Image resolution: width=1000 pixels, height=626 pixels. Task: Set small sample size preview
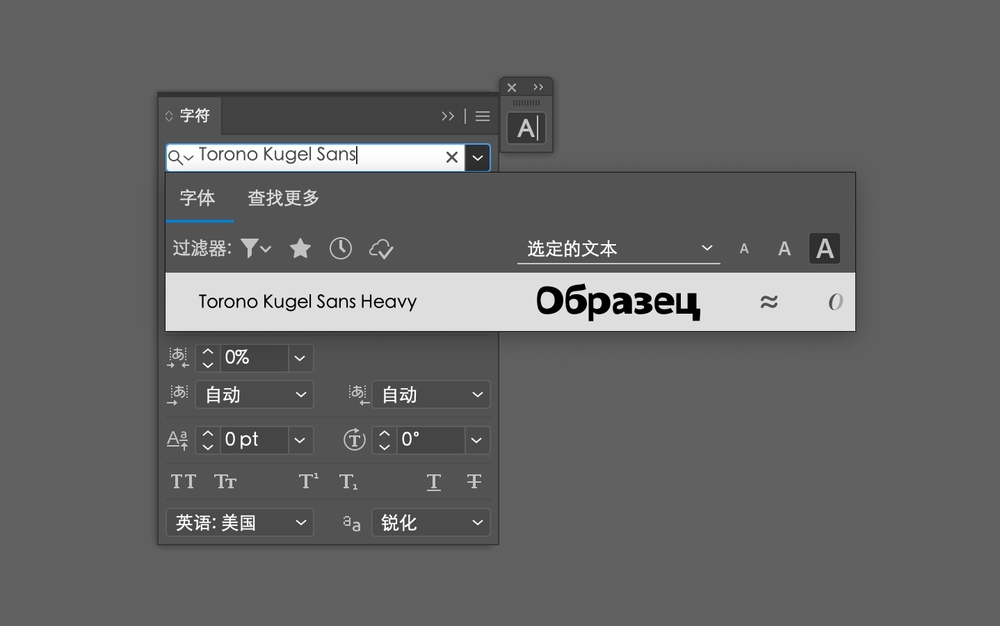(x=744, y=249)
